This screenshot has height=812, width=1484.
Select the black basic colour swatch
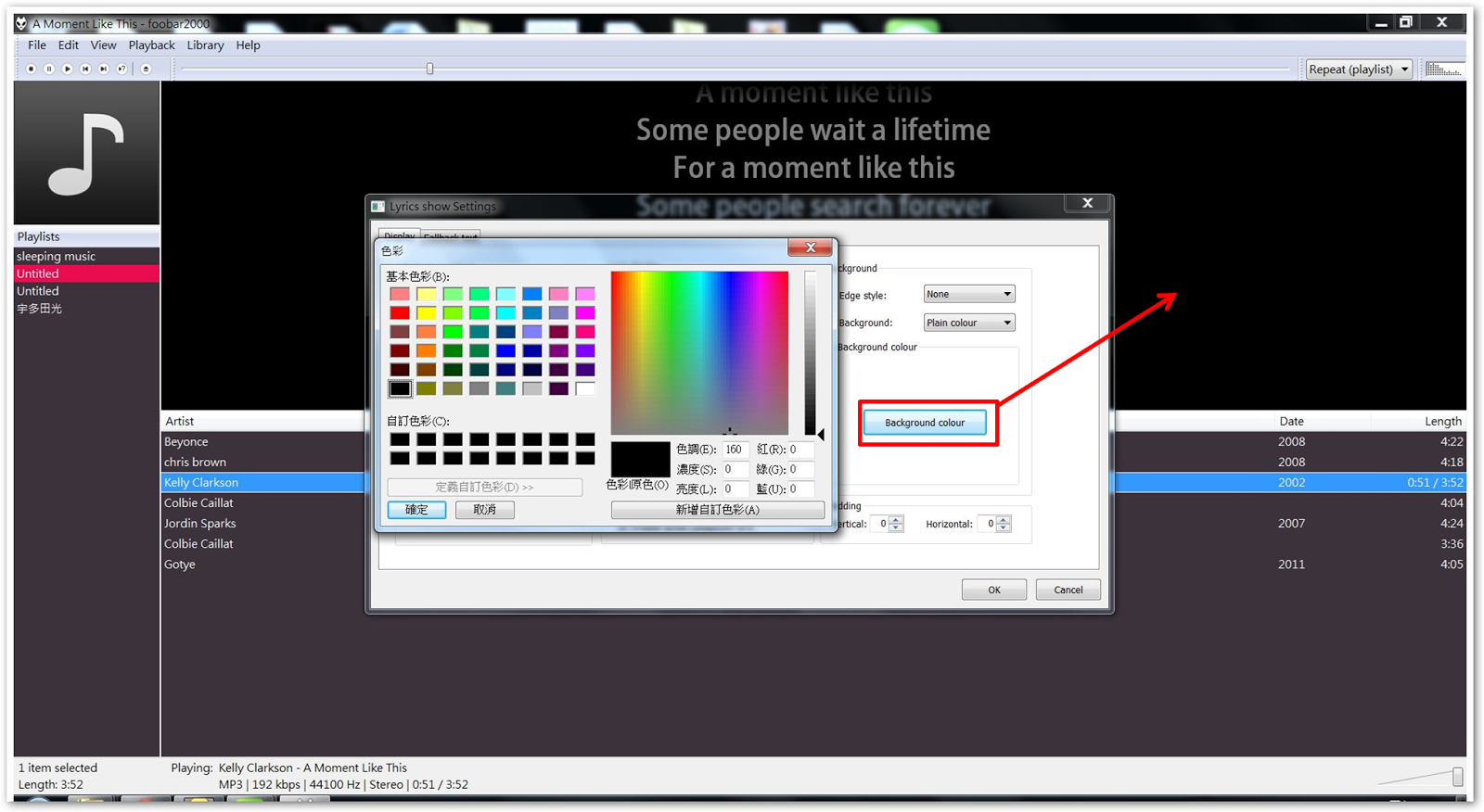(x=400, y=388)
